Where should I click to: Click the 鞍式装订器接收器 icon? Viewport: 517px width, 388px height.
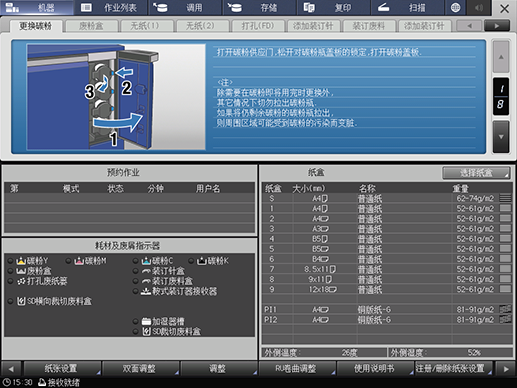pyautogui.click(x=146, y=291)
